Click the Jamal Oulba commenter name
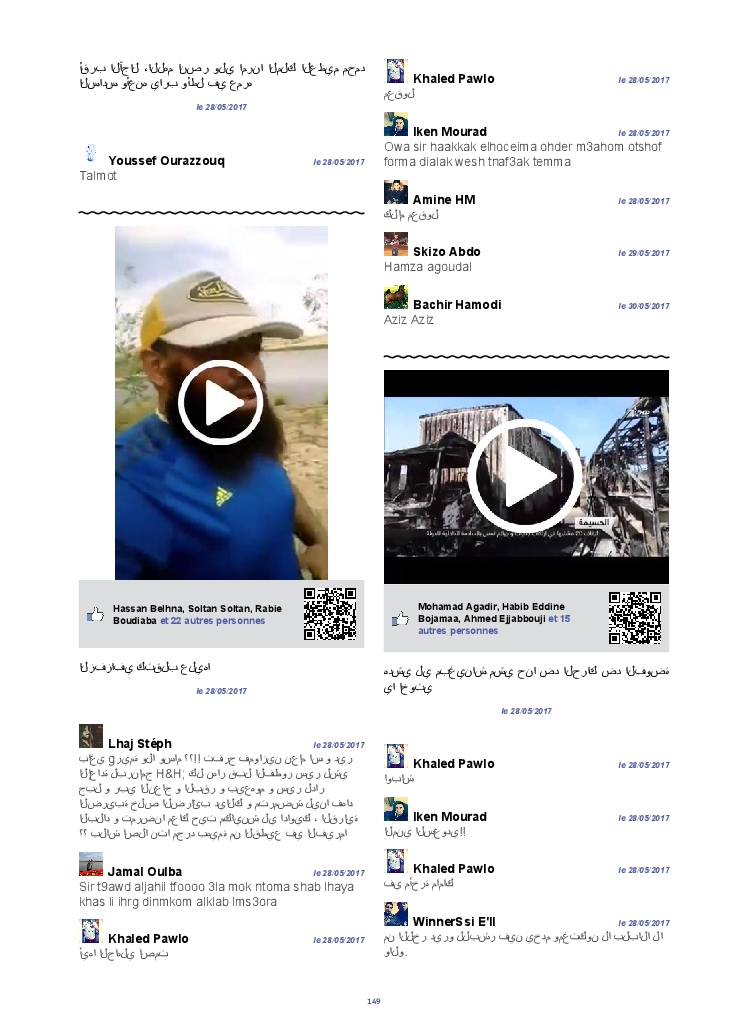This screenshot has height=1024, width=748. 145,872
